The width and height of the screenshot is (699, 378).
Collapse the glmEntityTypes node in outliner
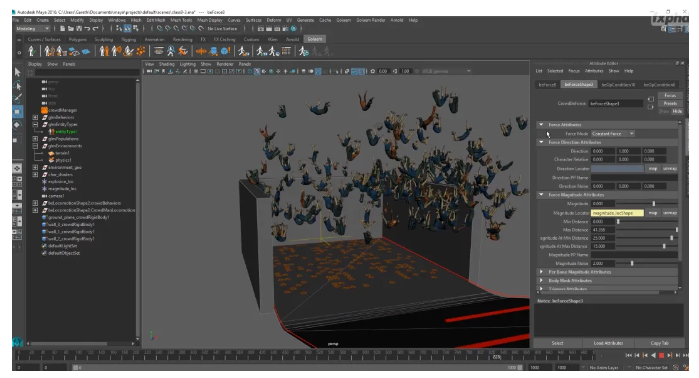click(35, 124)
